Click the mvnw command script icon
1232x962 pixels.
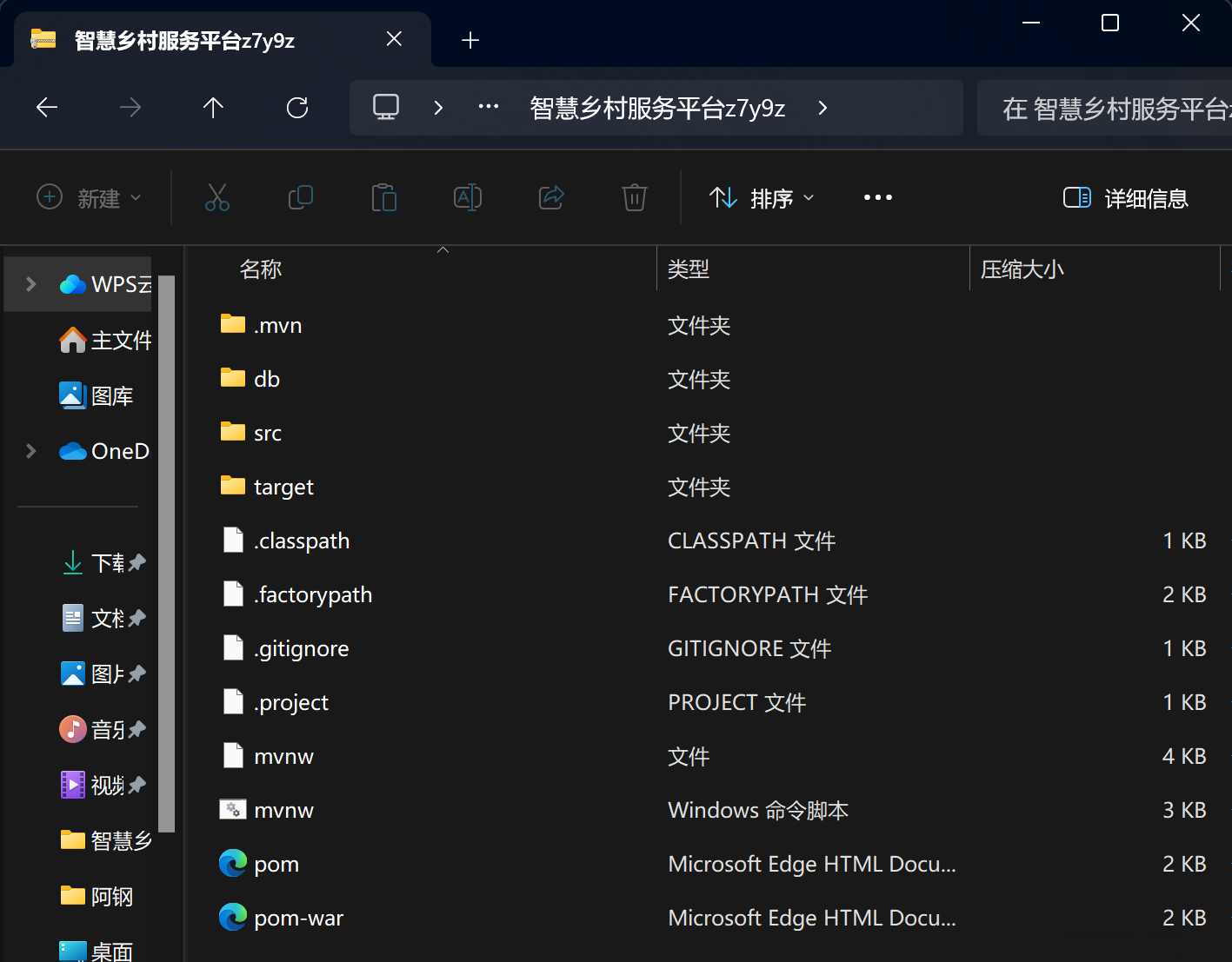(x=233, y=809)
